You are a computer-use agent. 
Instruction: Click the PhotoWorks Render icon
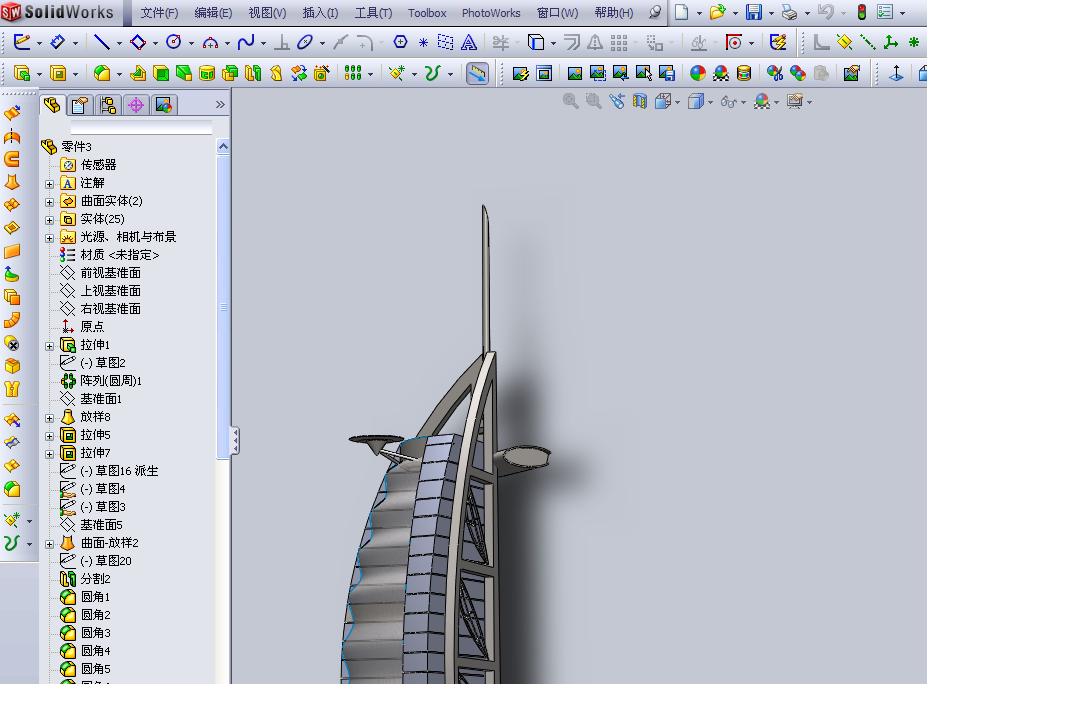pyautogui.click(x=574, y=73)
